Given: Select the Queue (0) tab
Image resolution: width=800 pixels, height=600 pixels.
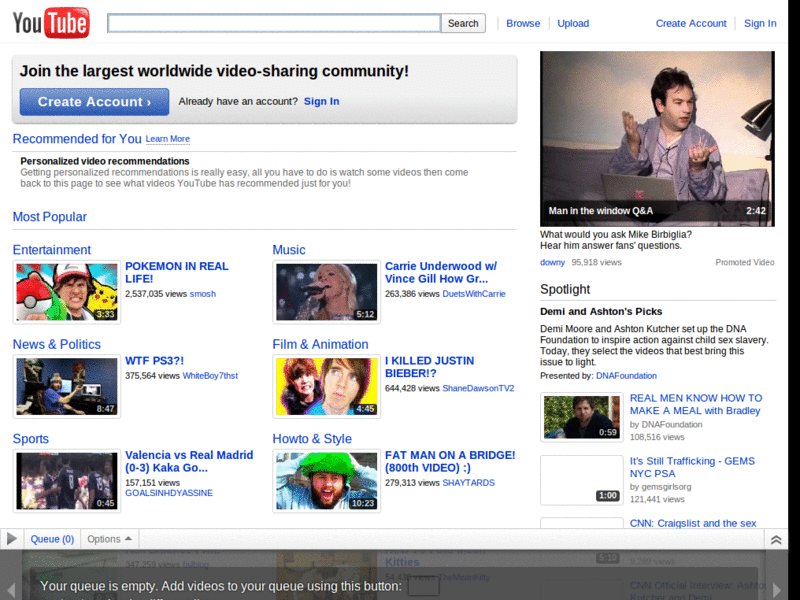Looking at the screenshot, I should pyautogui.click(x=52, y=539).
